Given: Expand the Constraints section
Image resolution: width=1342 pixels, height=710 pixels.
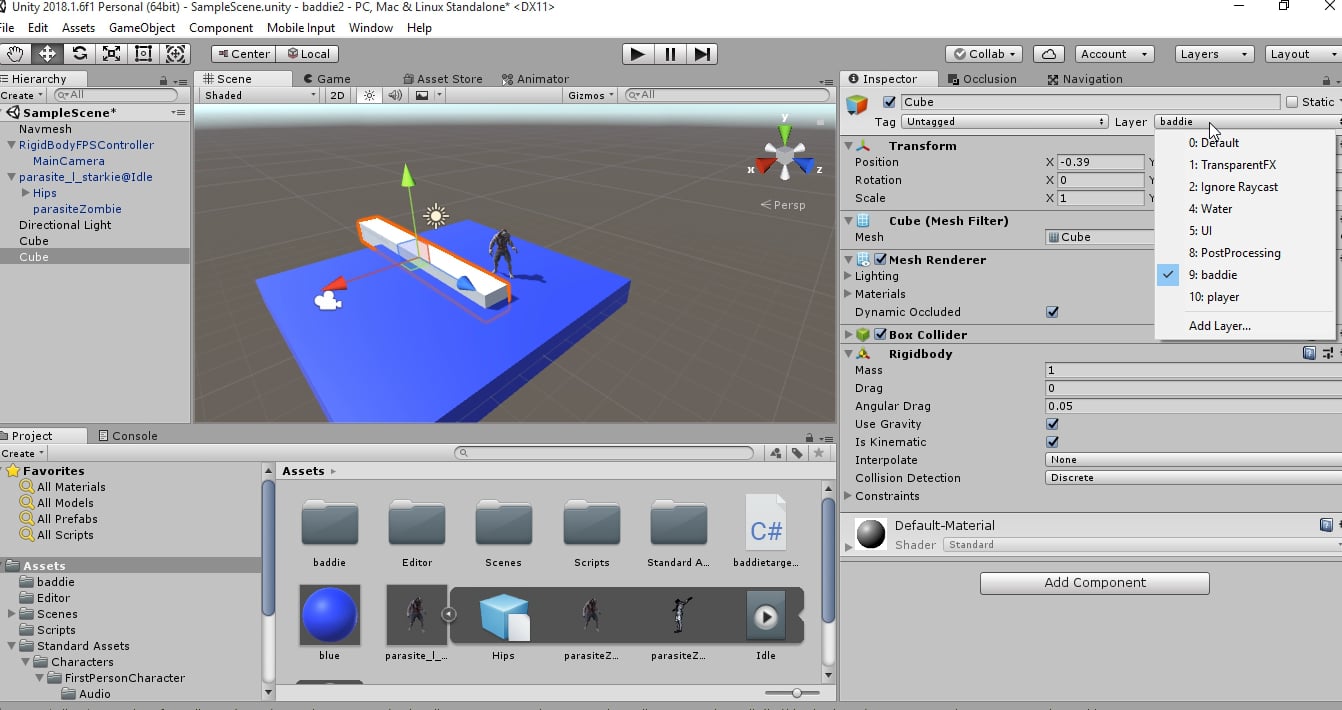Looking at the screenshot, I should [849, 496].
